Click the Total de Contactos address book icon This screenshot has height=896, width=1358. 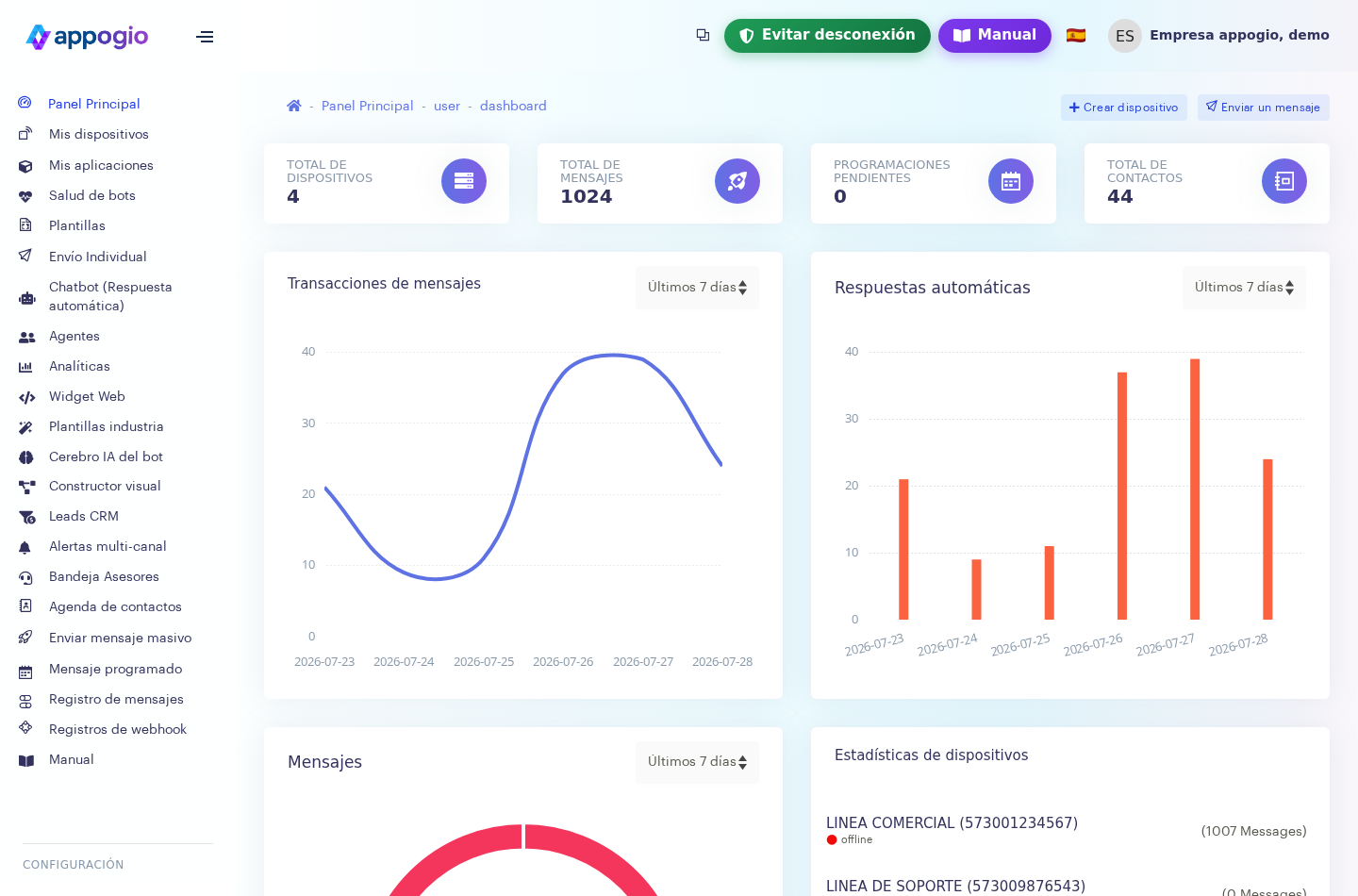tap(1284, 181)
